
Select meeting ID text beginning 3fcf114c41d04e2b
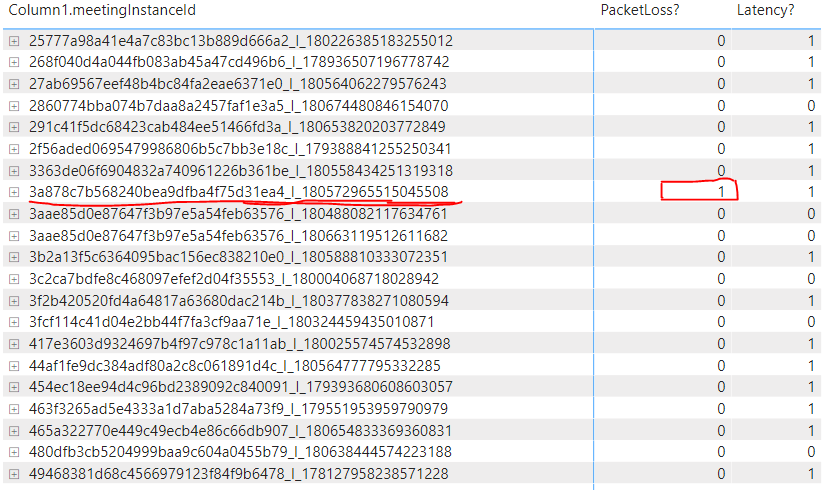point(231,322)
